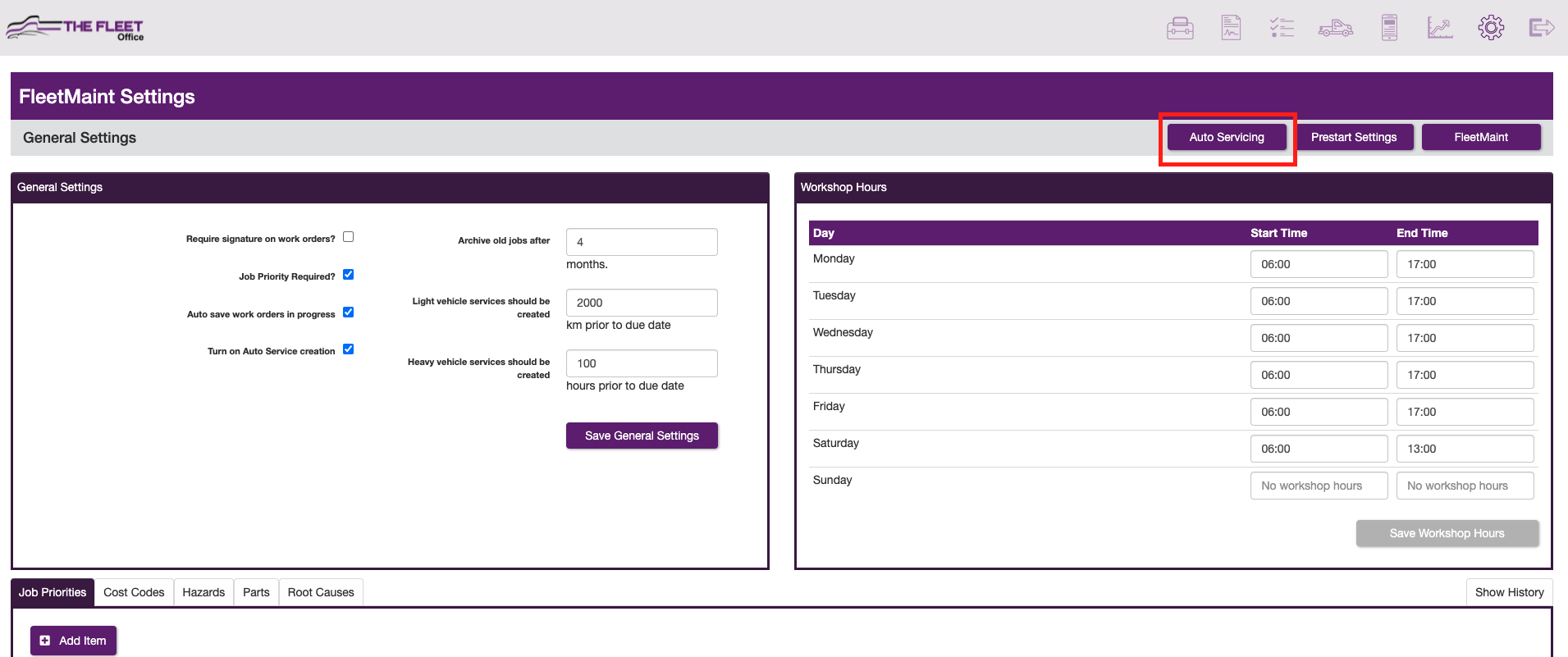Click Tuesday start time field
The width and height of the screenshot is (1568, 657).
pyautogui.click(x=1319, y=301)
